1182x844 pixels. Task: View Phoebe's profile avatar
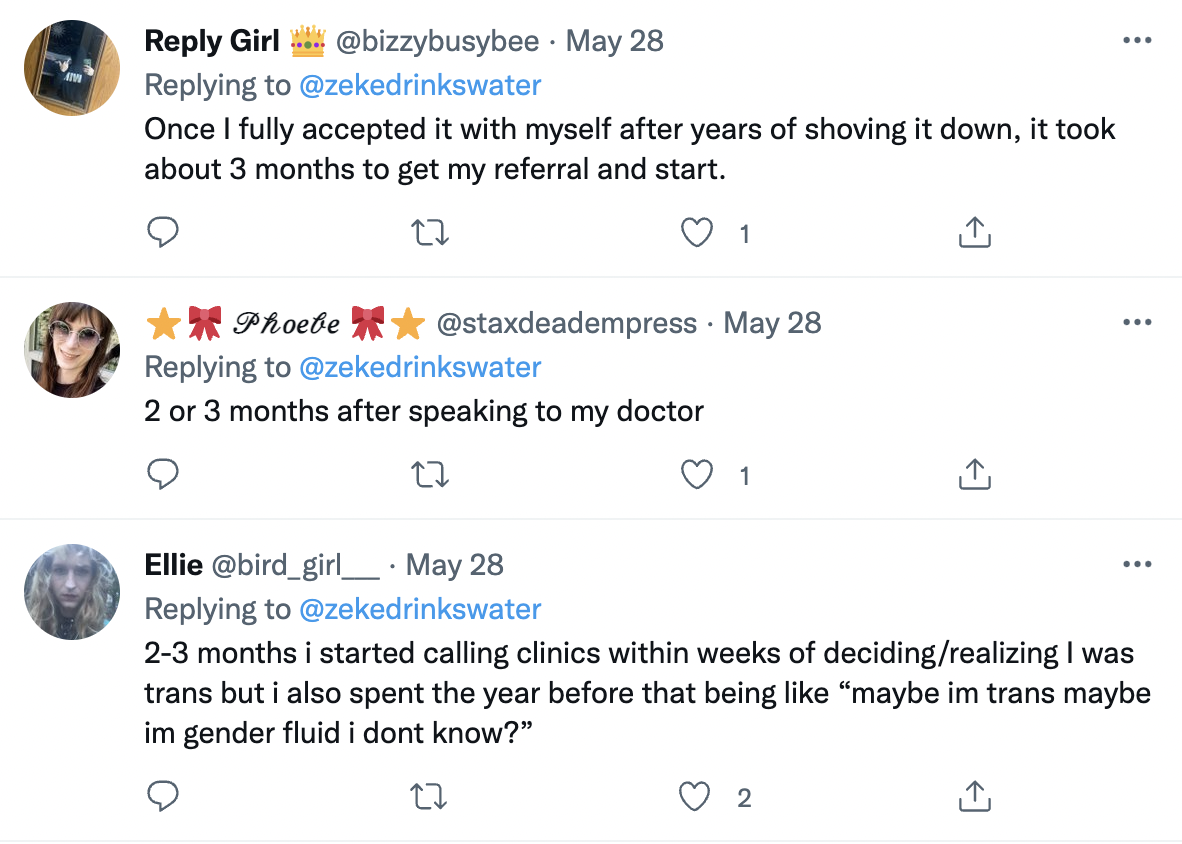(x=72, y=349)
